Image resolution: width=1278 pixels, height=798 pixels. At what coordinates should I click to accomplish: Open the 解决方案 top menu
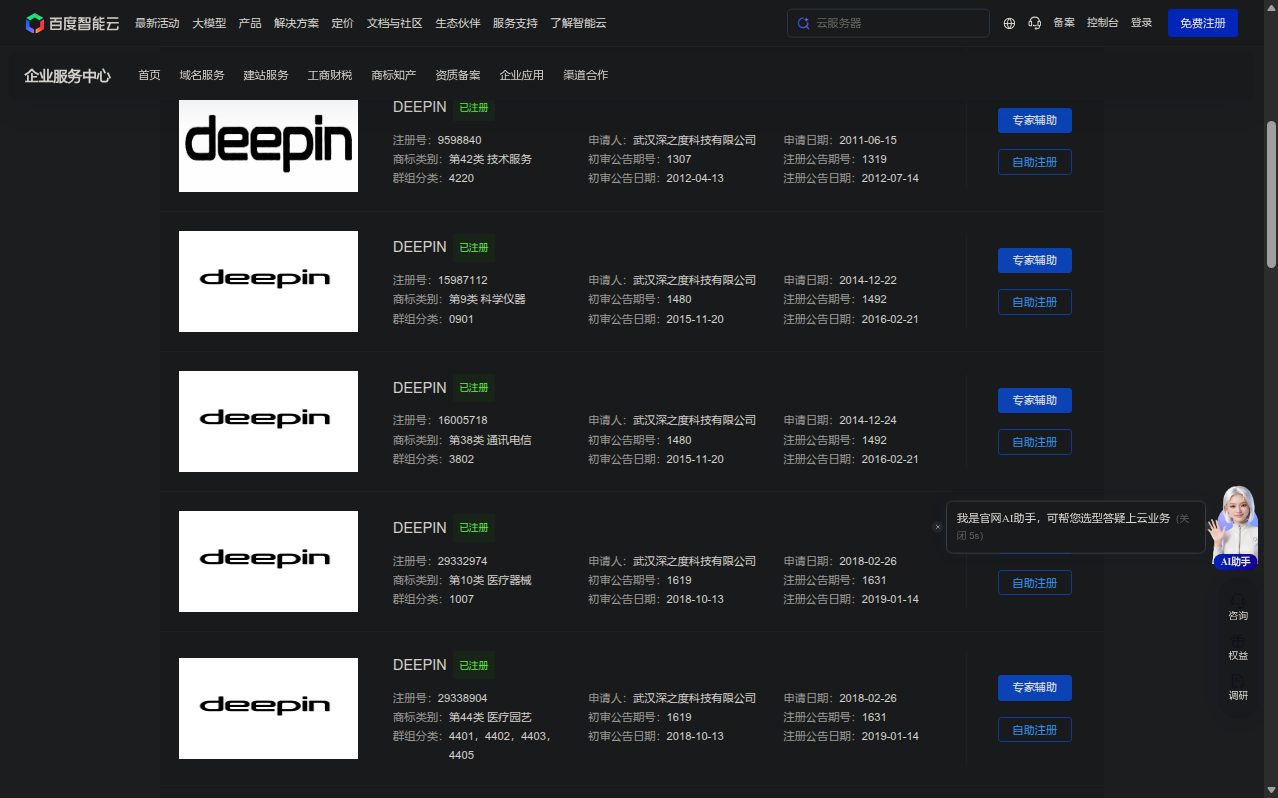[296, 23]
